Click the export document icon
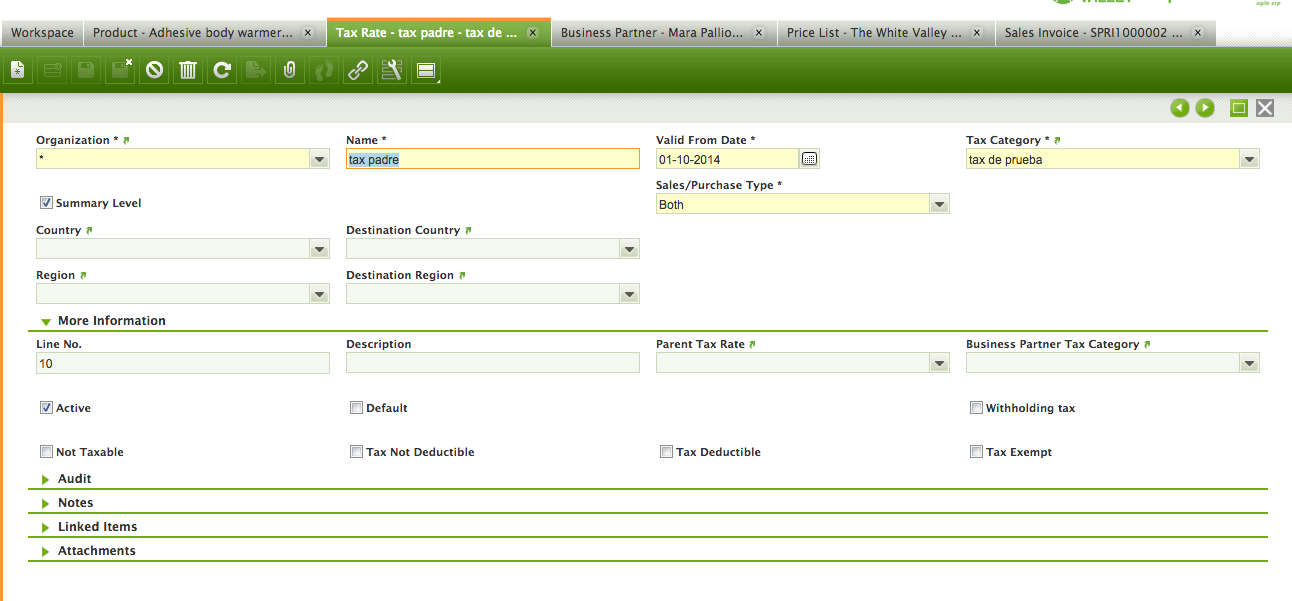Screen dimensions: 1292x601 point(256,70)
